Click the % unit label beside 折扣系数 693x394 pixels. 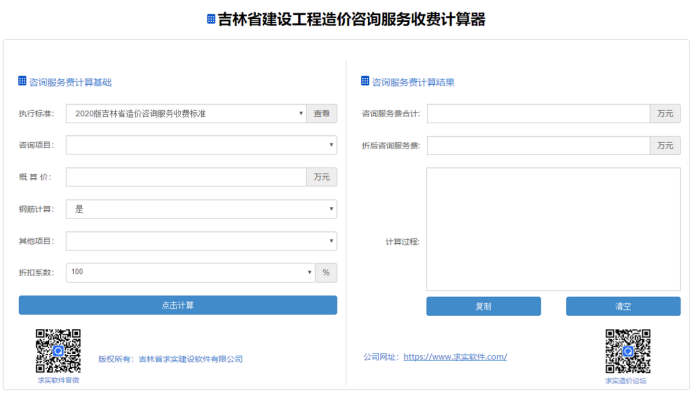326,272
